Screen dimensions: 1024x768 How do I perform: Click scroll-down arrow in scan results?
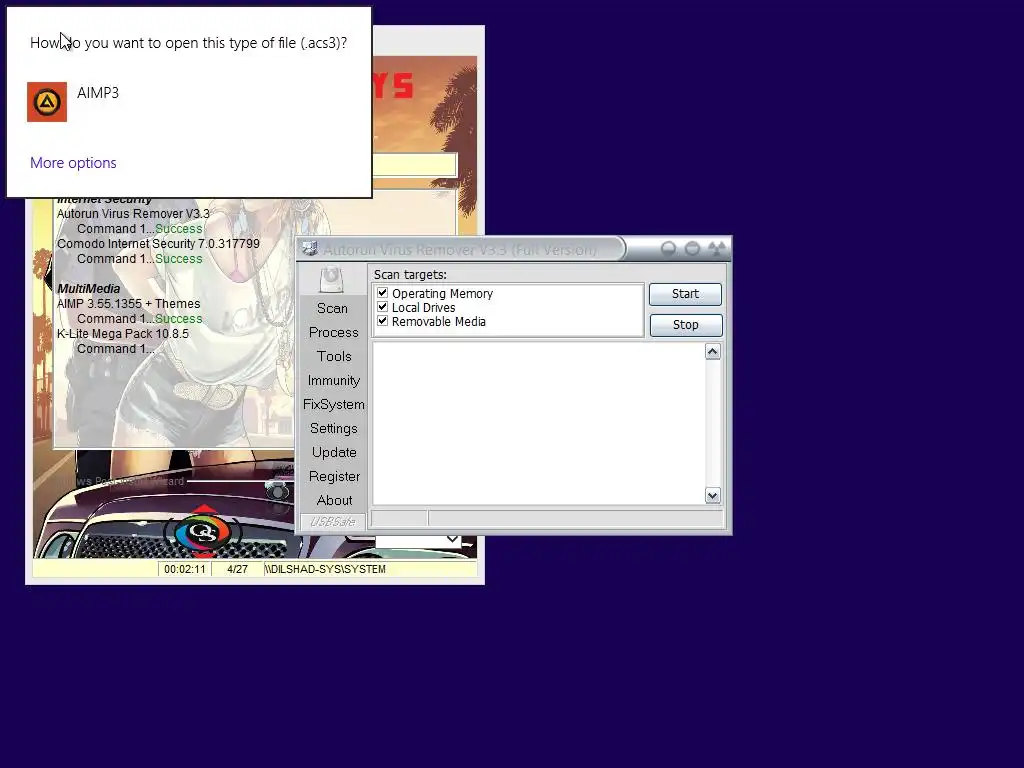pyautogui.click(x=712, y=496)
